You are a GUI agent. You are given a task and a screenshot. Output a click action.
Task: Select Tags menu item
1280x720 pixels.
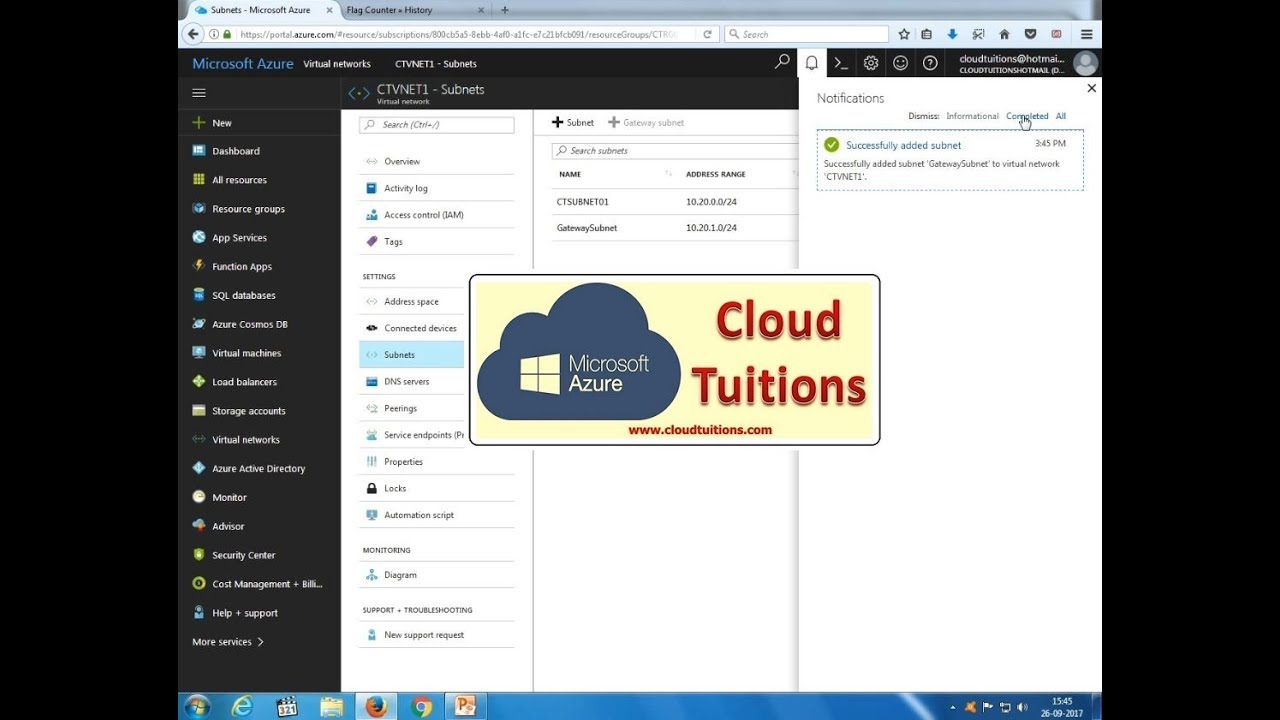(393, 242)
